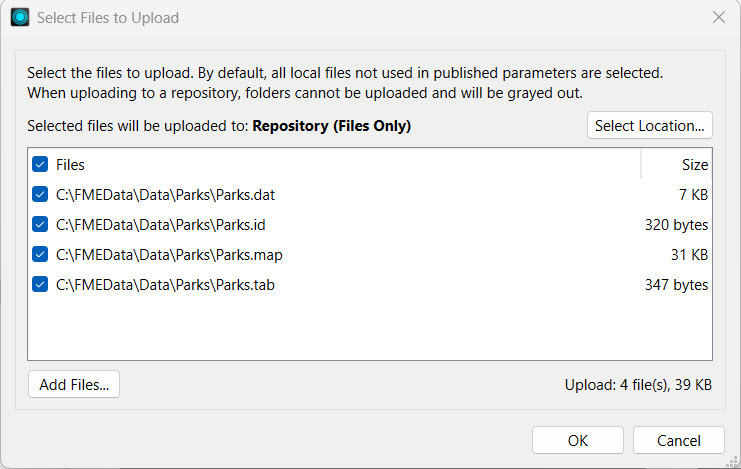Close the Select Files to Upload dialog

coord(718,17)
